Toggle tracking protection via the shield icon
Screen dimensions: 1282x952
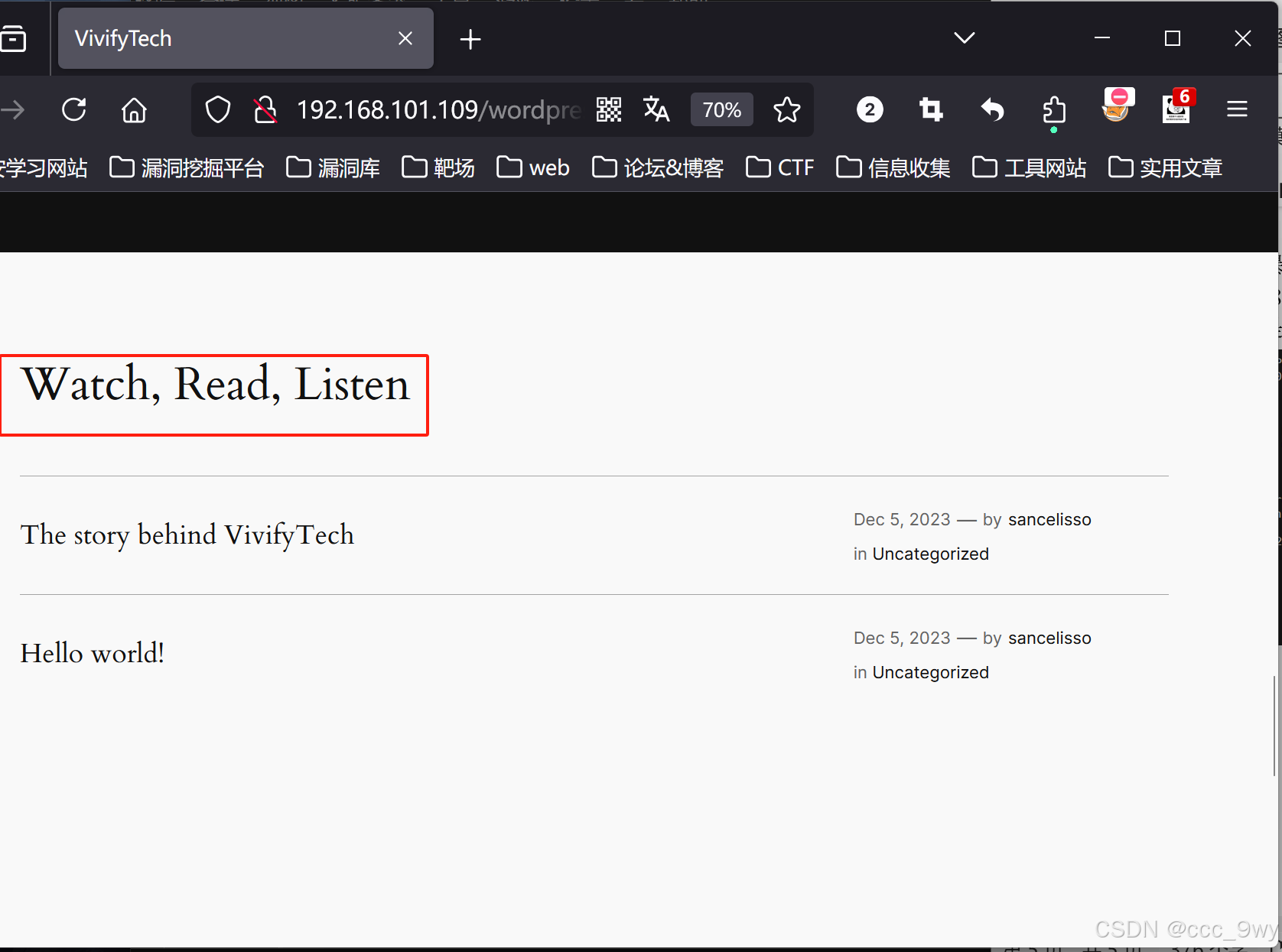(x=217, y=109)
